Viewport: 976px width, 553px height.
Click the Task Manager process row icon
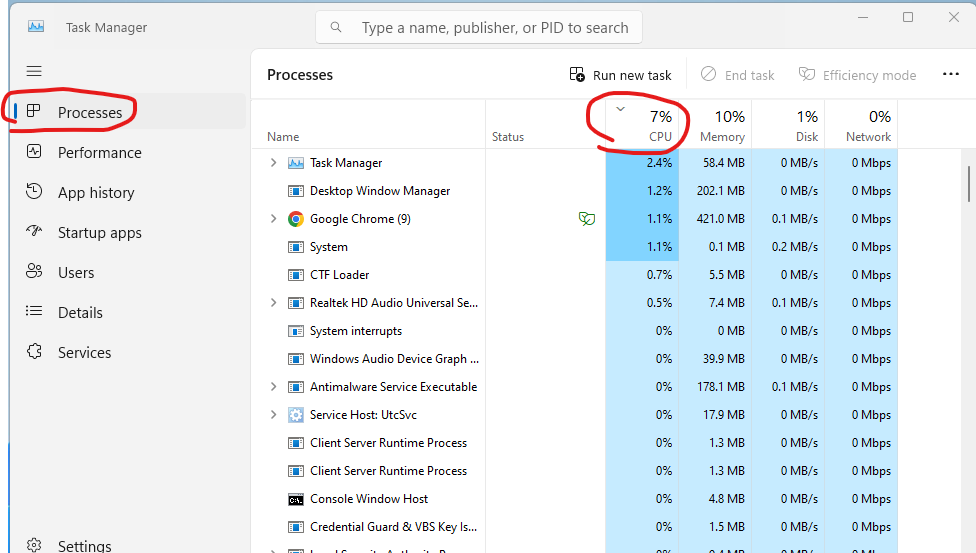coord(296,163)
